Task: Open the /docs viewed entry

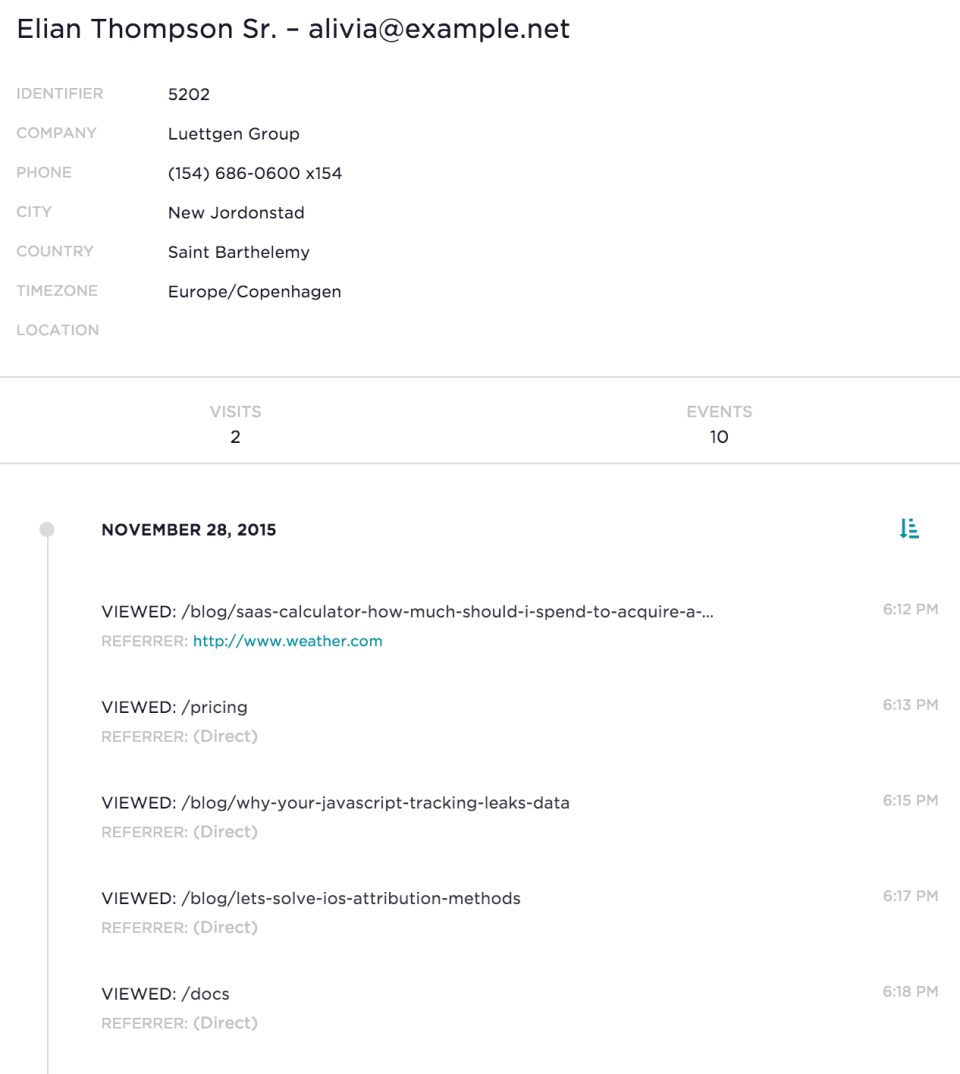Action: coord(165,994)
